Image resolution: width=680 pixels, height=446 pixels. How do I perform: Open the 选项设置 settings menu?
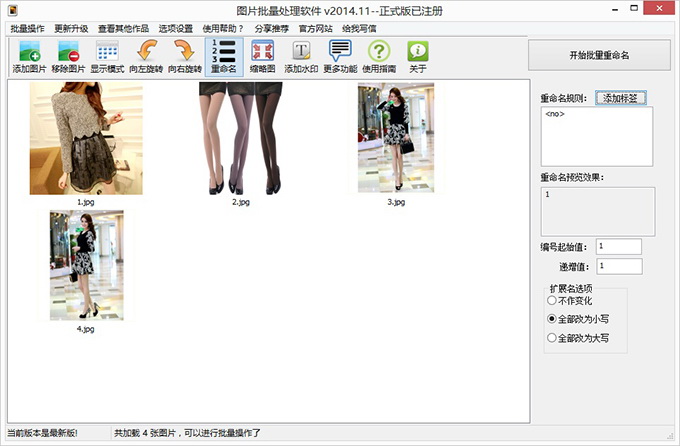[175, 28]
